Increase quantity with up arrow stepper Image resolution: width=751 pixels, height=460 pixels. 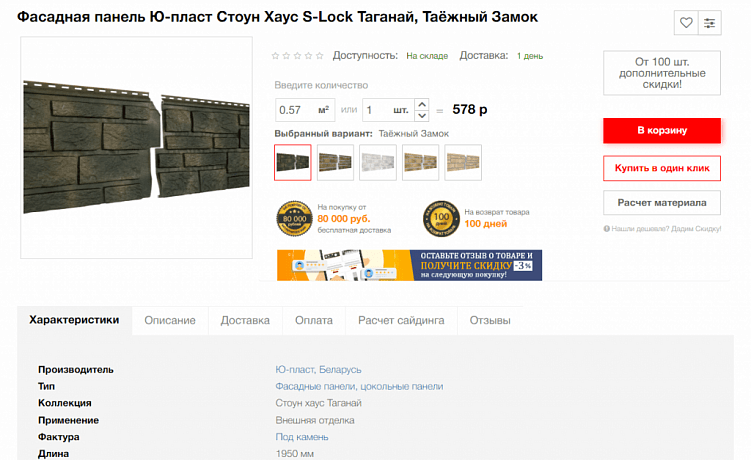421,104
